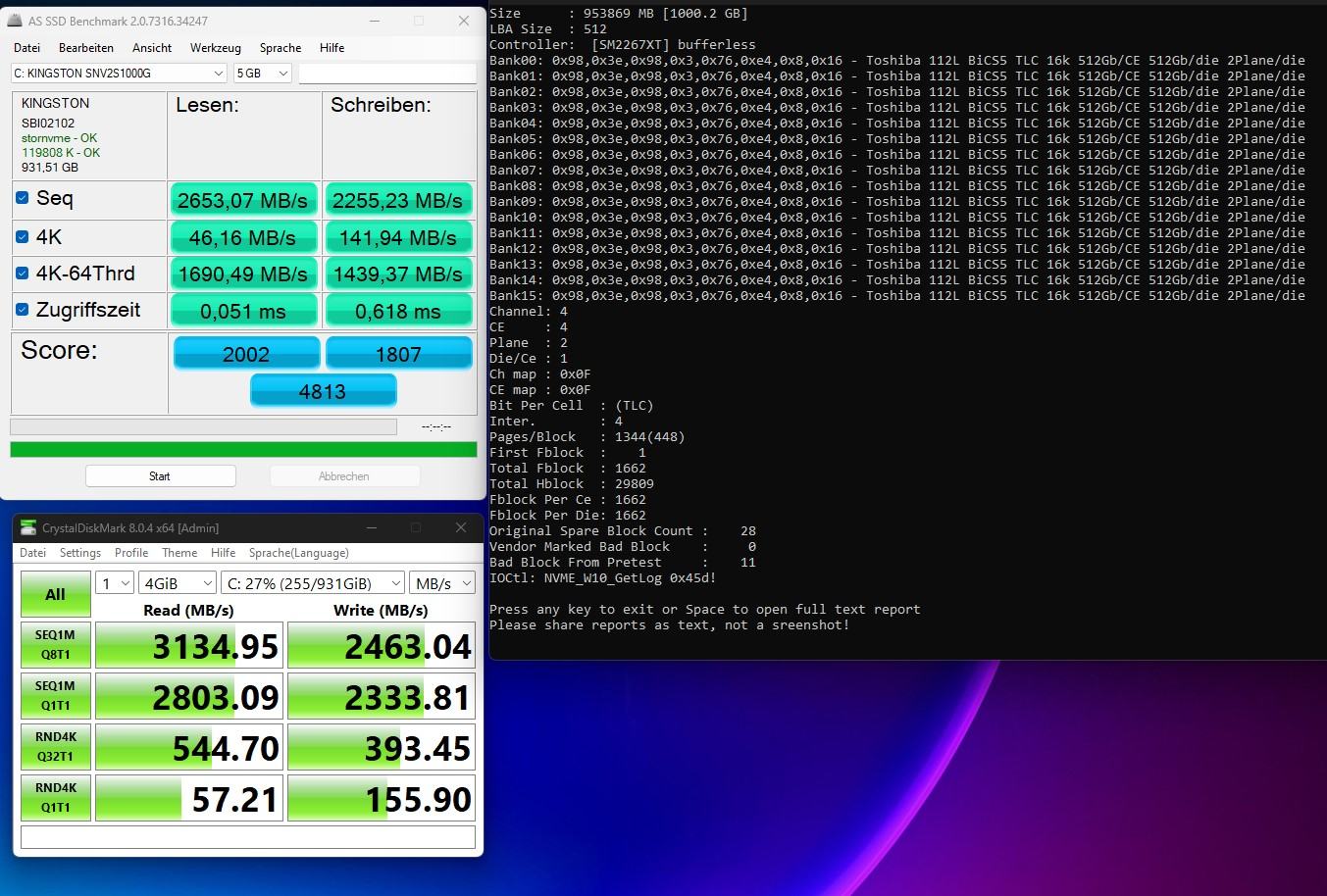Click the Seq write result 2255,23 MB/s

click(398, 200)
